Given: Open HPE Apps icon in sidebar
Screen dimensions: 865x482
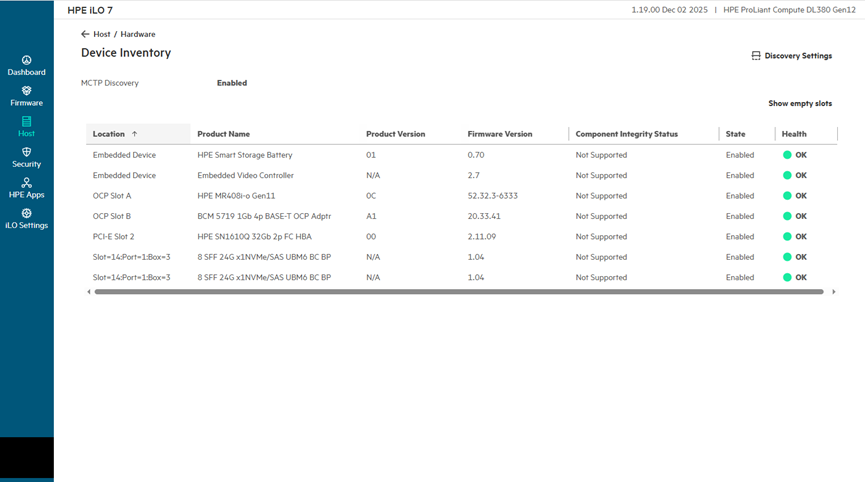Looking at the screenshot, I should pos(26,183).
